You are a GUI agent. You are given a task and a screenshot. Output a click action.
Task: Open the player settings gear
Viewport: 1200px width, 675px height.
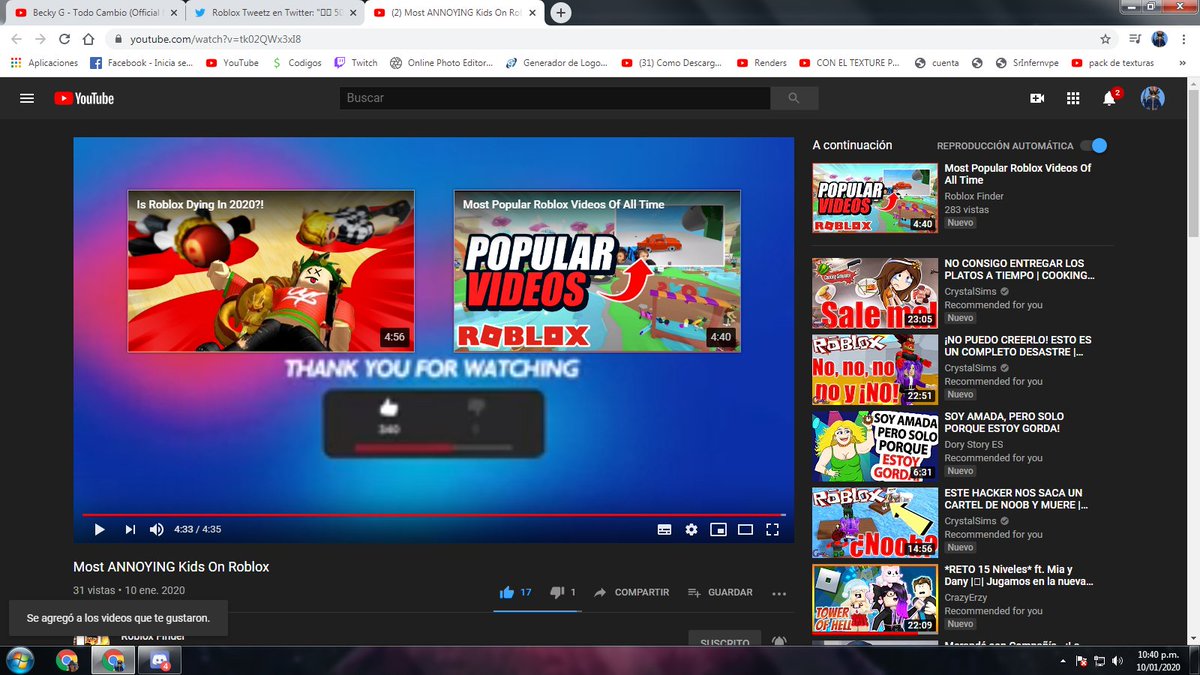point(691,529)
